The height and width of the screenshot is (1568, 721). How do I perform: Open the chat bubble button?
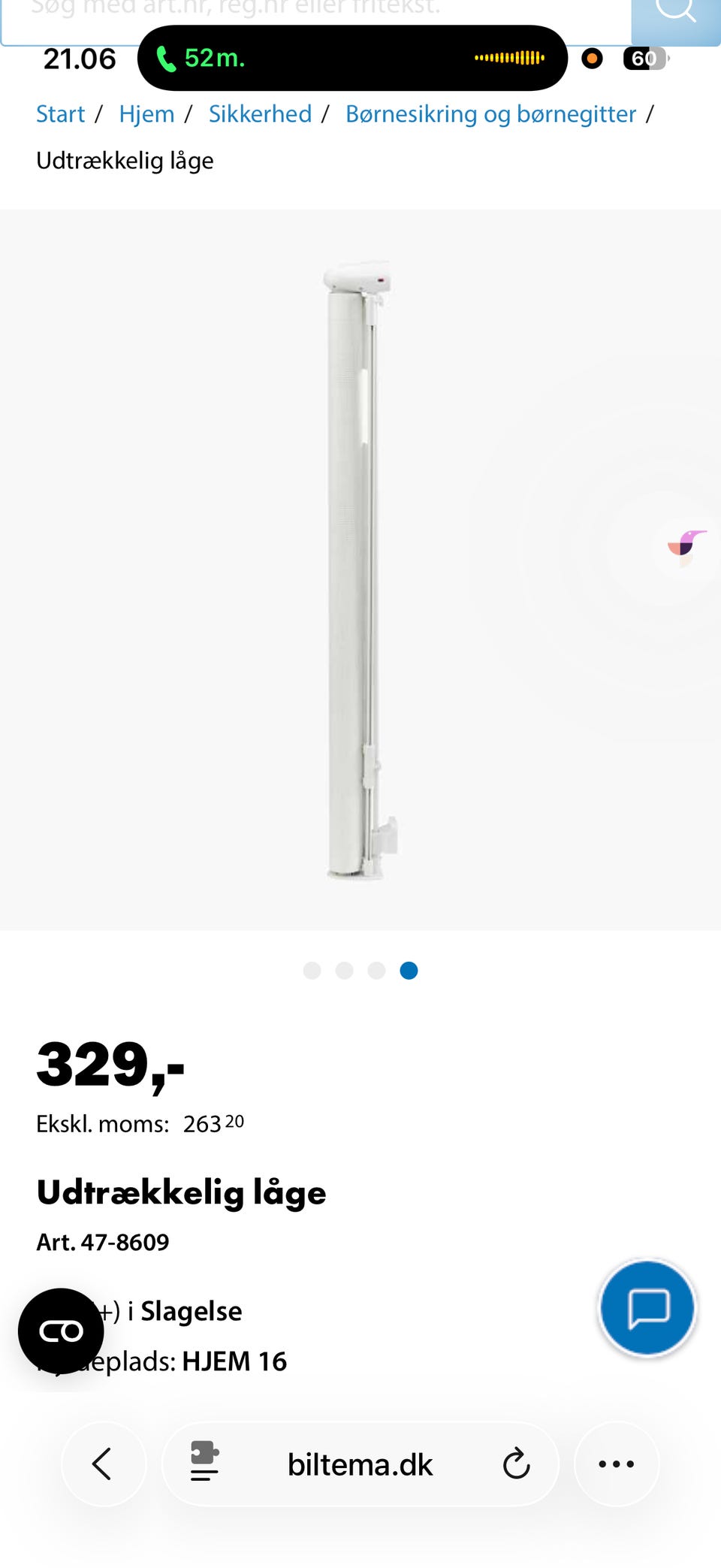pos(647,1308)
